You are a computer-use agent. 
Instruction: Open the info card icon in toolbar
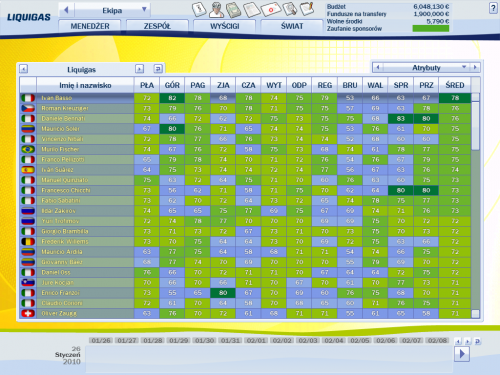coord(199,9)
